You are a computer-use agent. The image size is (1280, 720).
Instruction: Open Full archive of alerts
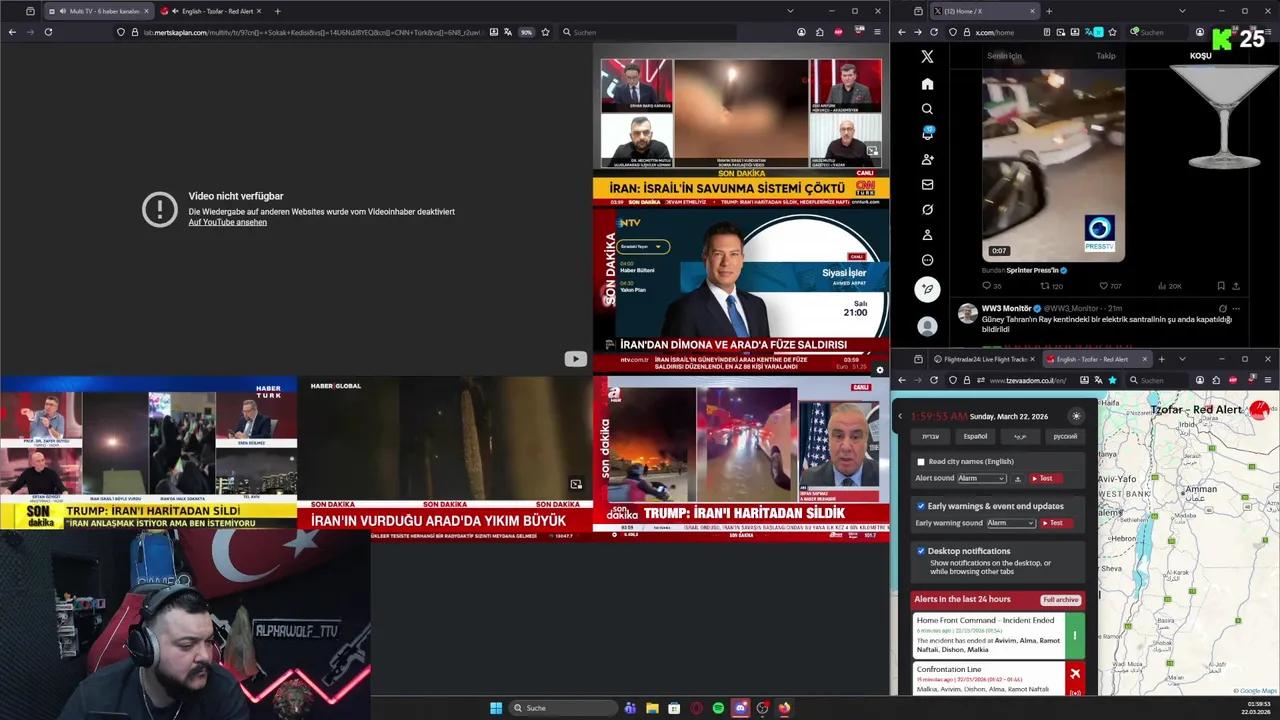point(1060,600)
